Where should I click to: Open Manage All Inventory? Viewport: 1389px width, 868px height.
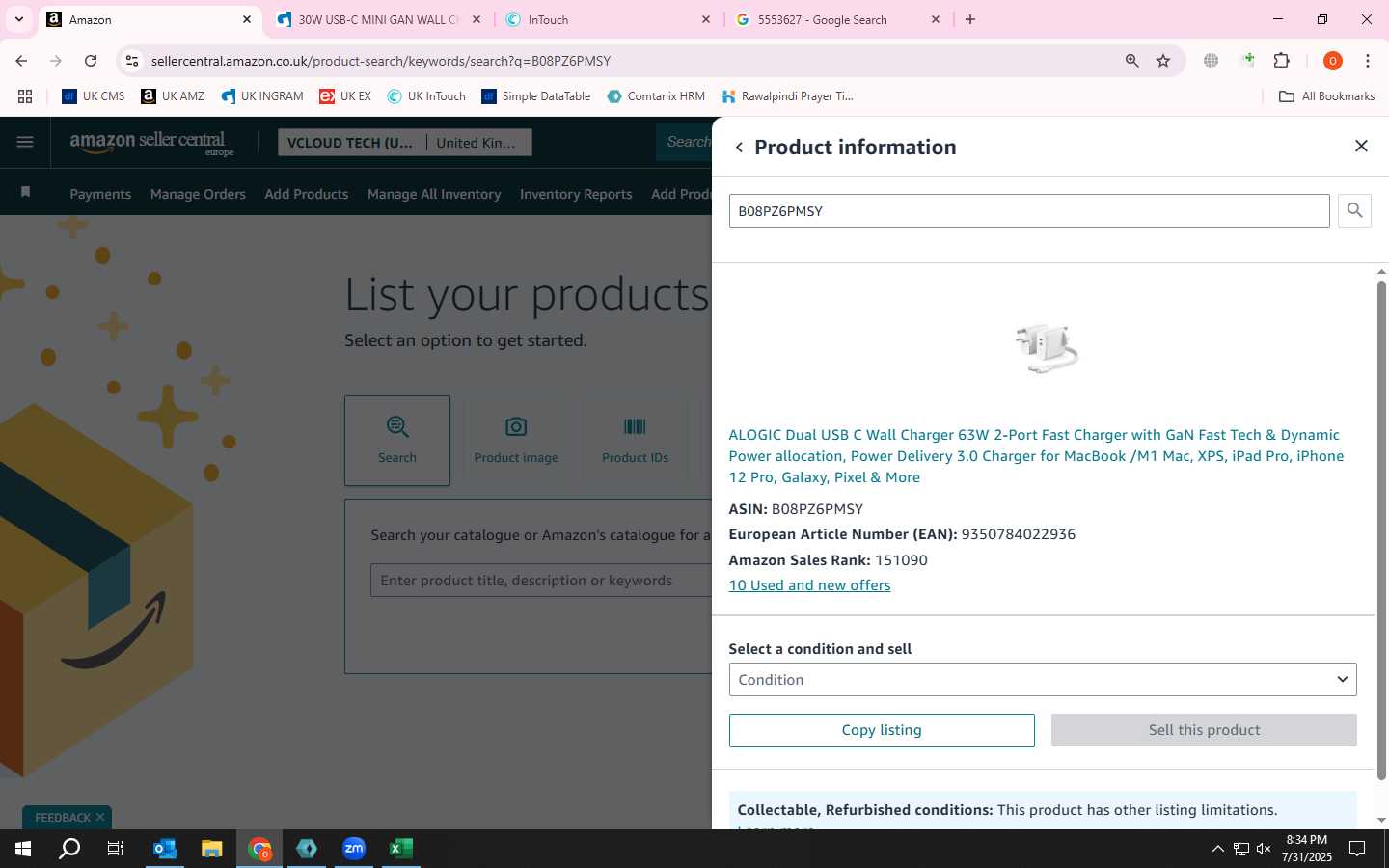click(x=434, y=194)
